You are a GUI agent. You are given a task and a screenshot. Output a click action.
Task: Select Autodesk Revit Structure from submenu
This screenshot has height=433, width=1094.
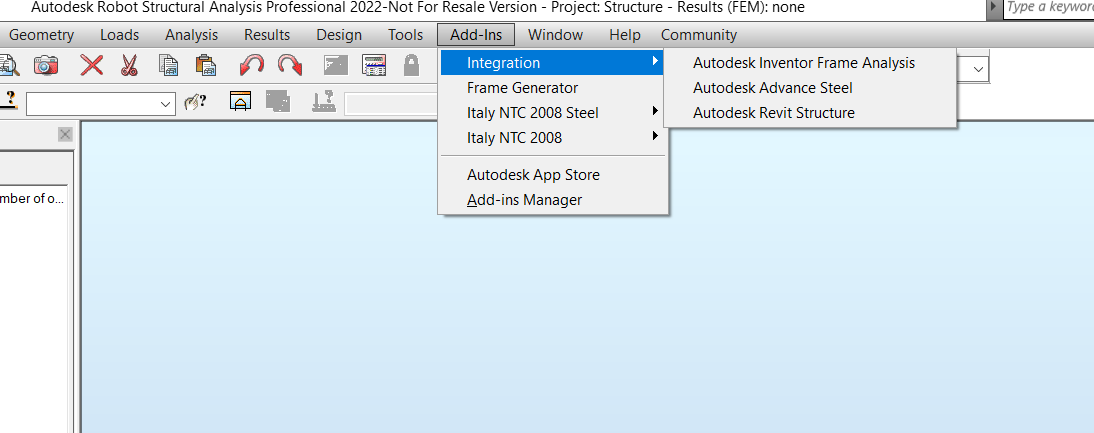pos(773,113)
